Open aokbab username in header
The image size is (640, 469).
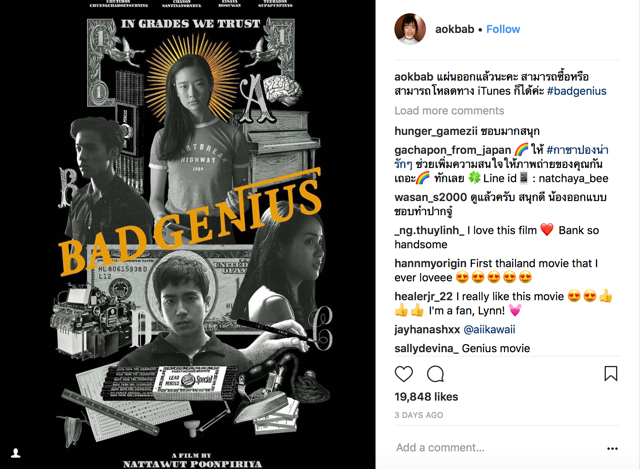(x=454, y=29)
